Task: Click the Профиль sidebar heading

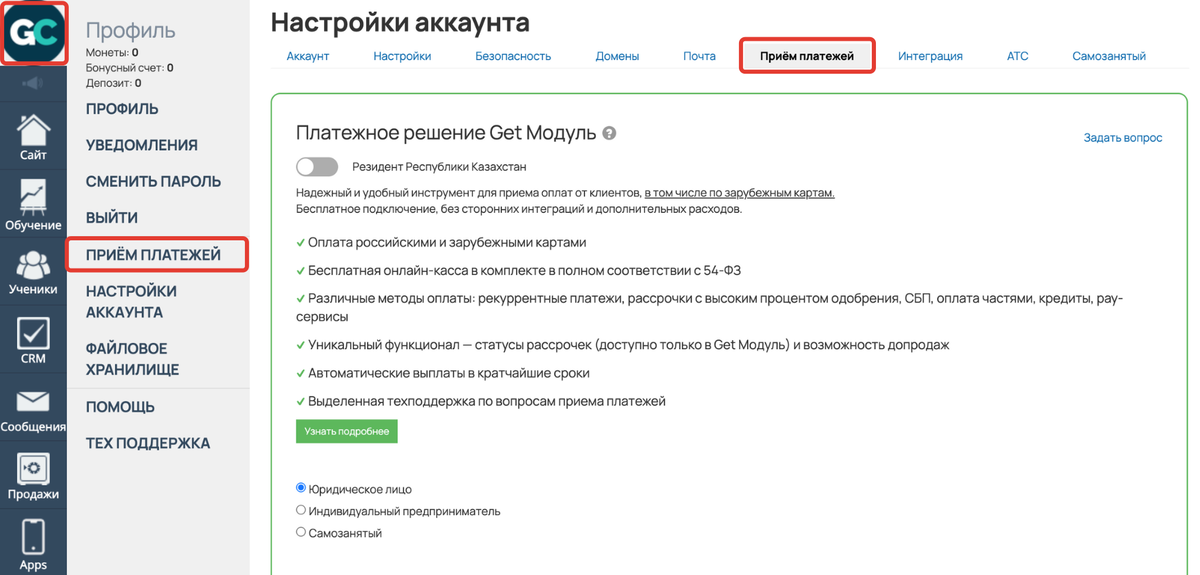Action: 131,31
